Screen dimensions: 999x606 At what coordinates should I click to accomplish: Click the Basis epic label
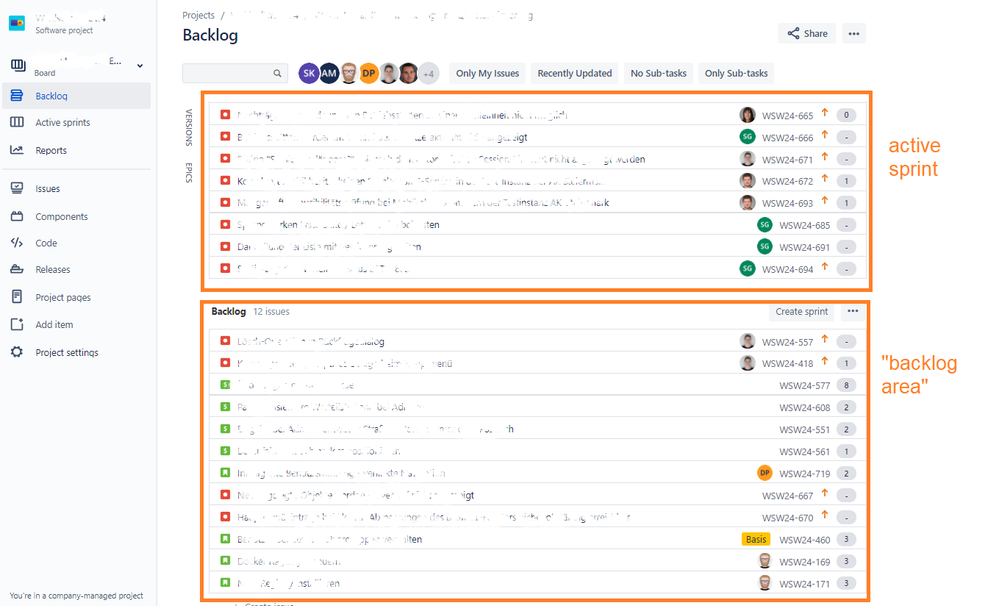coord(756,539)
